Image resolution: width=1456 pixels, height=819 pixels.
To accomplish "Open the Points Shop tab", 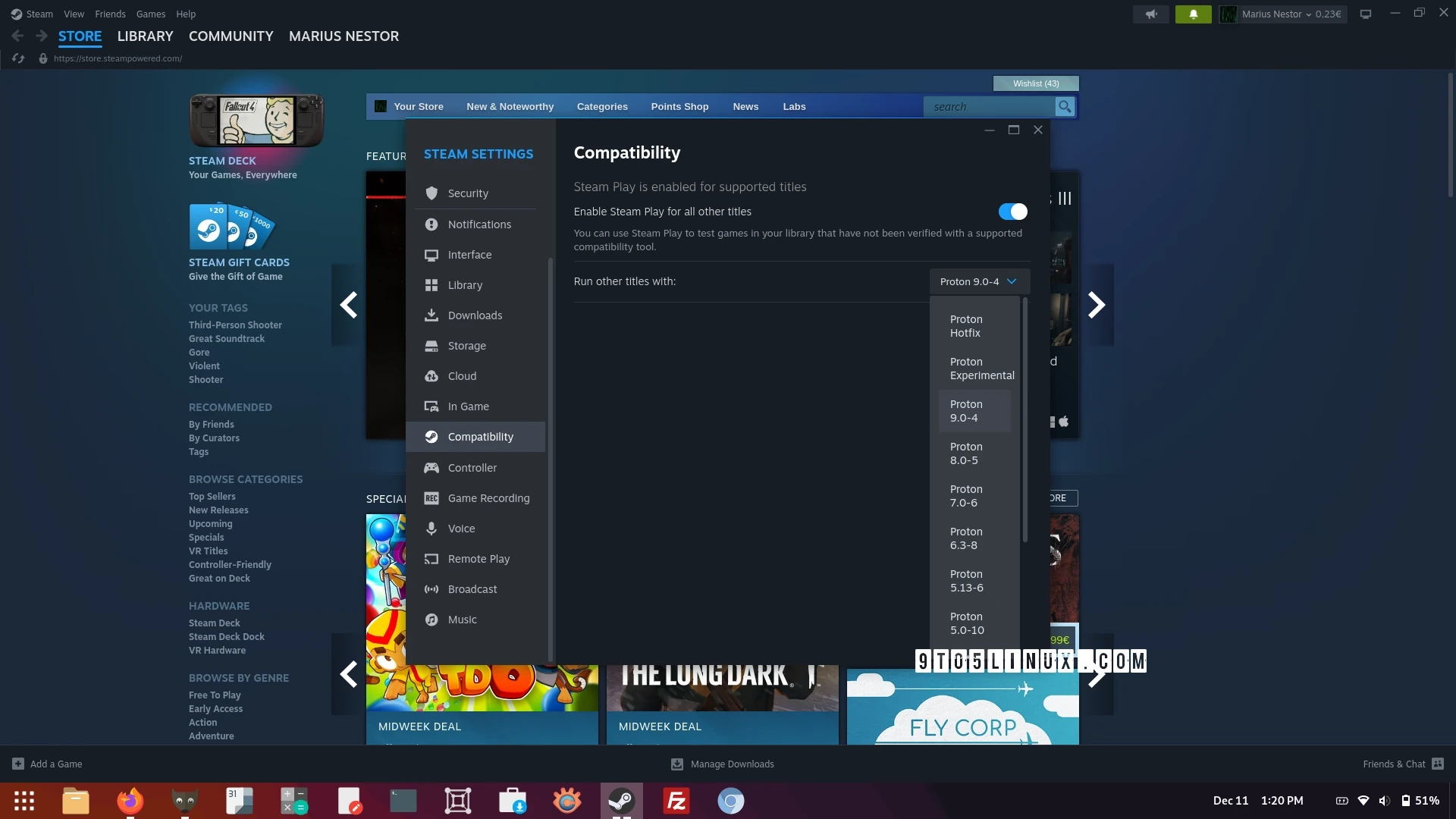I will pyautogui.click(x=680, y=106).
